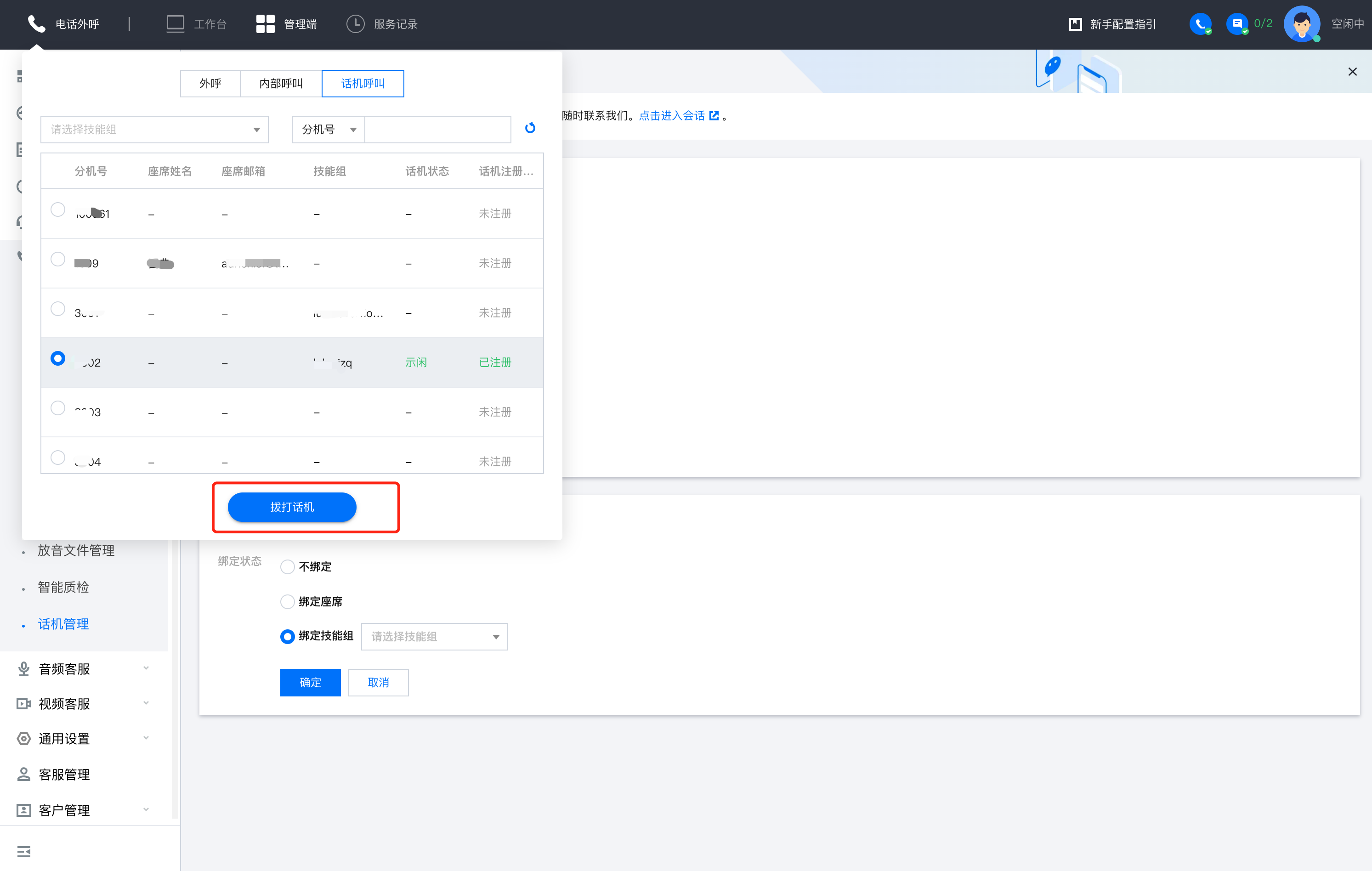This screenshot has width=1372, height=871.
Task: Click the refresh icon beside the extension search
Action: (530, 128)
